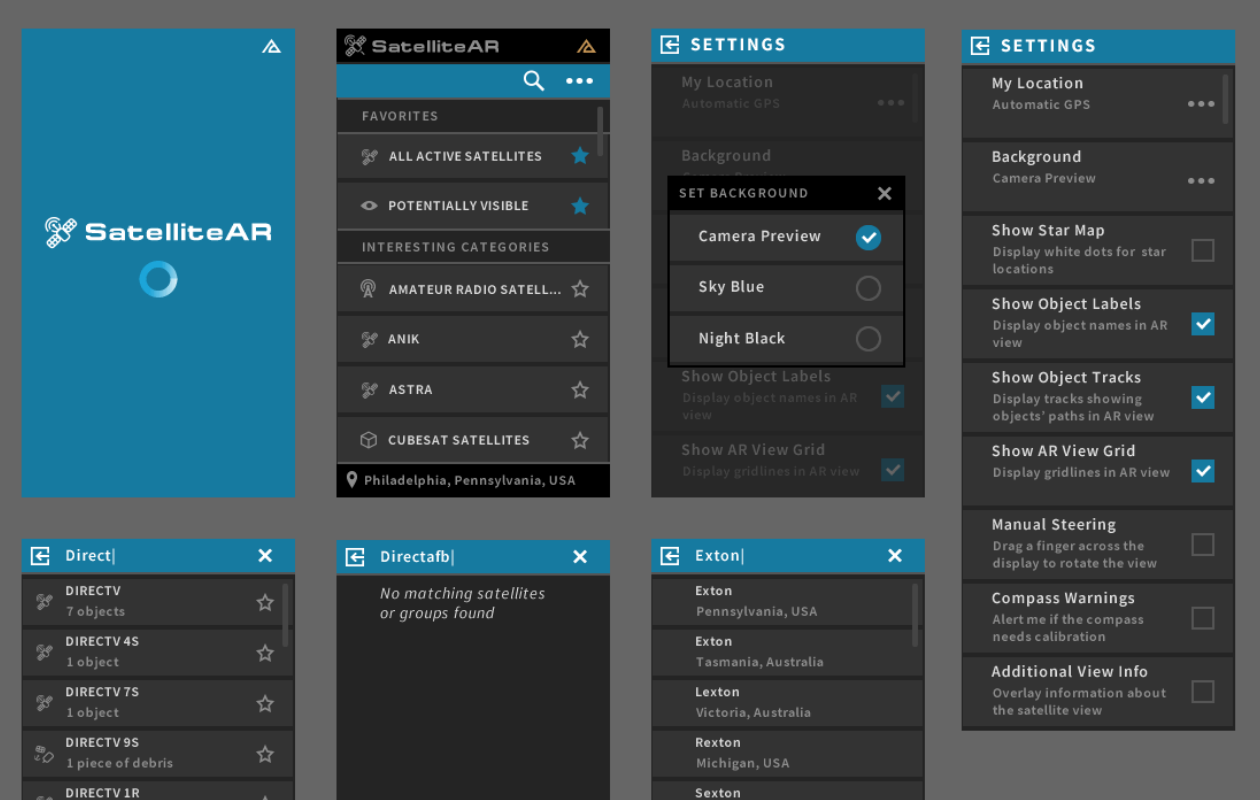Open Background three-dot menu in undimmed Settings
The height and width of the screenshot is (800, 1260).
(x=1201, y=181)
